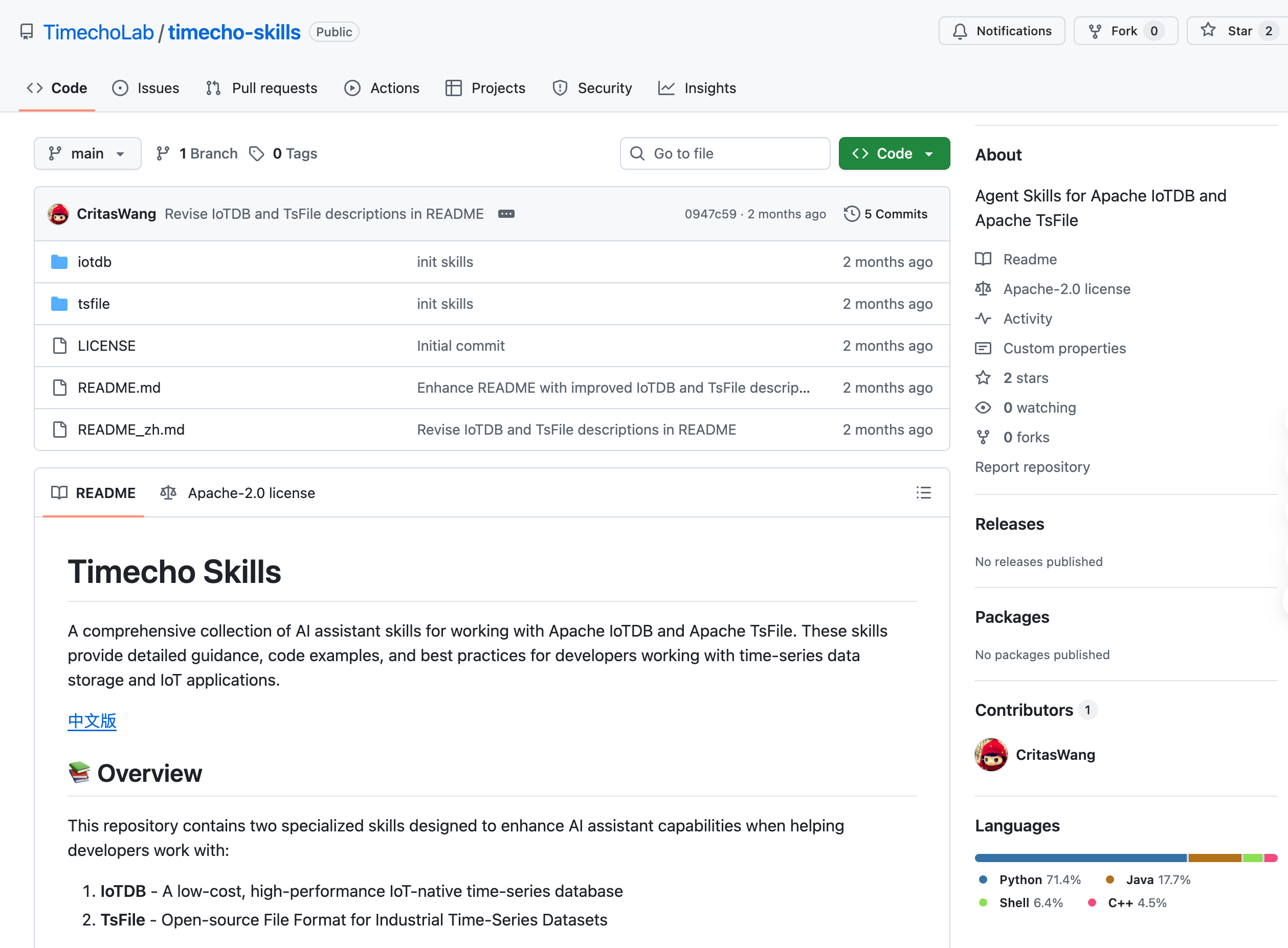Click the commit history clock icon

[851, 213]
